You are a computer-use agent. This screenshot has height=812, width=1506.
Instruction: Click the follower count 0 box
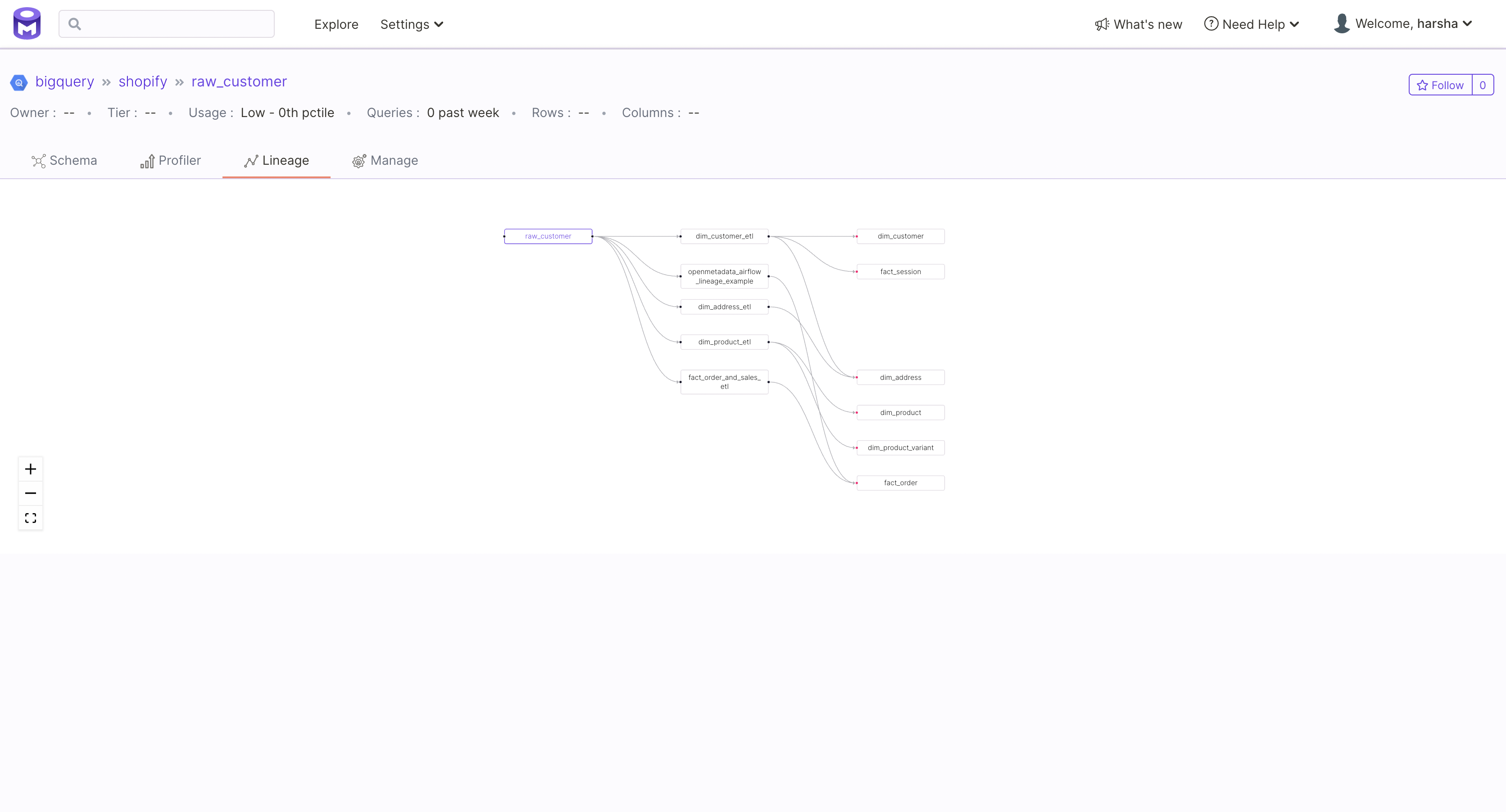[1483, 85]
